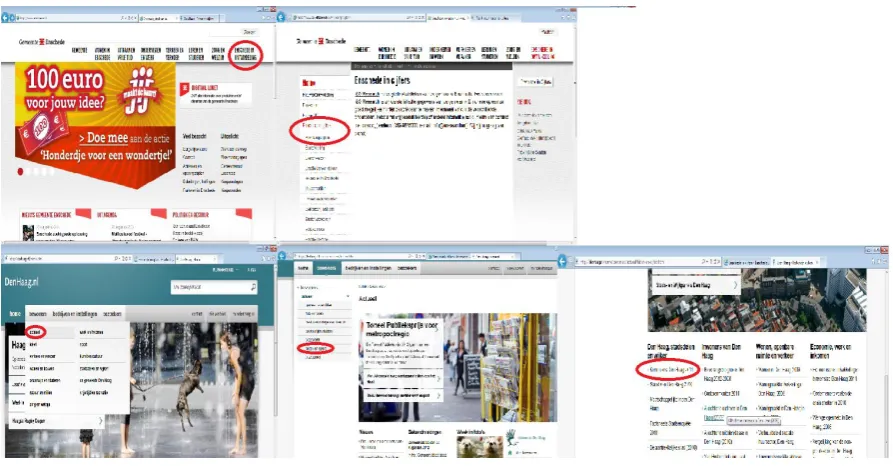Click the 'Nieuws' heading below the Actueel photo
The image size is (893, 466).
(x=366, y=432)
